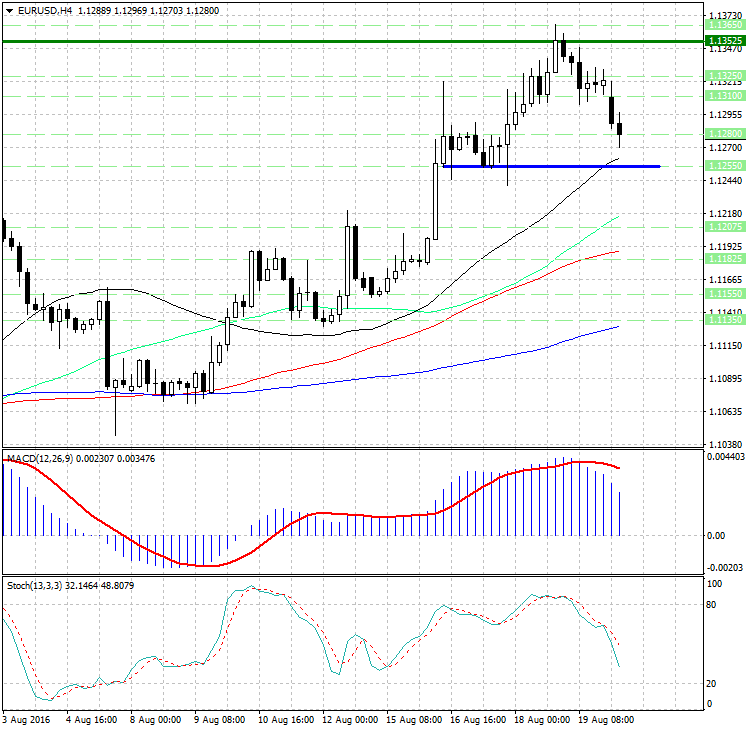The image size is (746, 731).
Task: Click the 8 Aug 00:00 time label
Action: (157, 719)
